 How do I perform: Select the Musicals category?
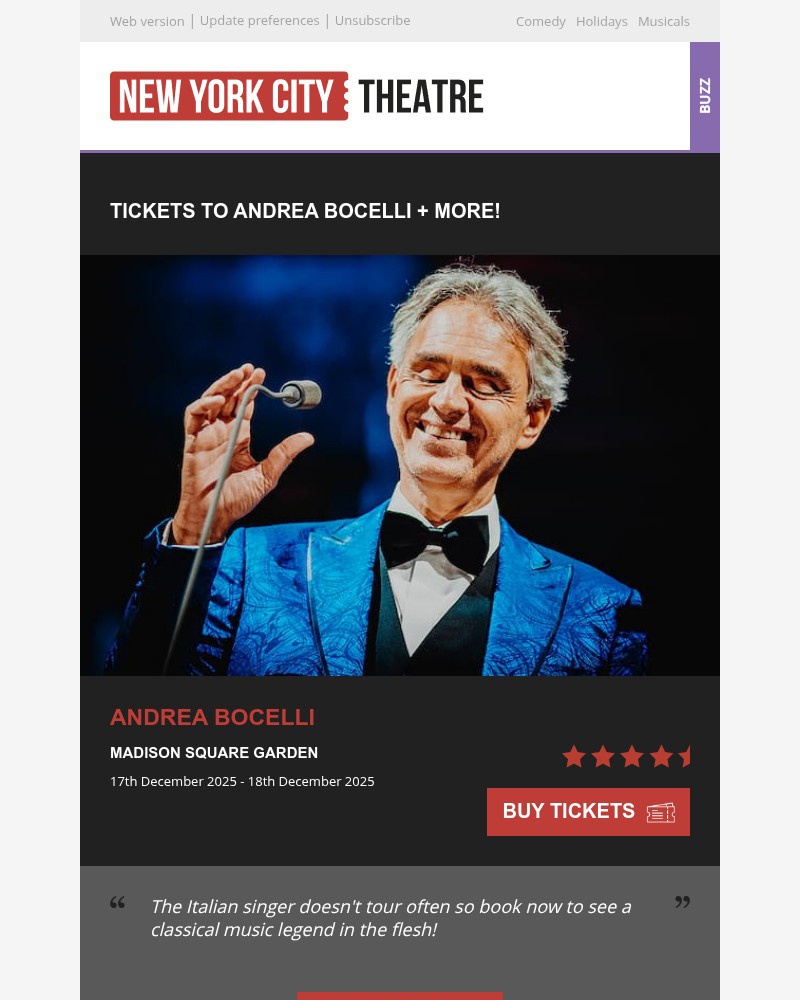coord(663,21)
